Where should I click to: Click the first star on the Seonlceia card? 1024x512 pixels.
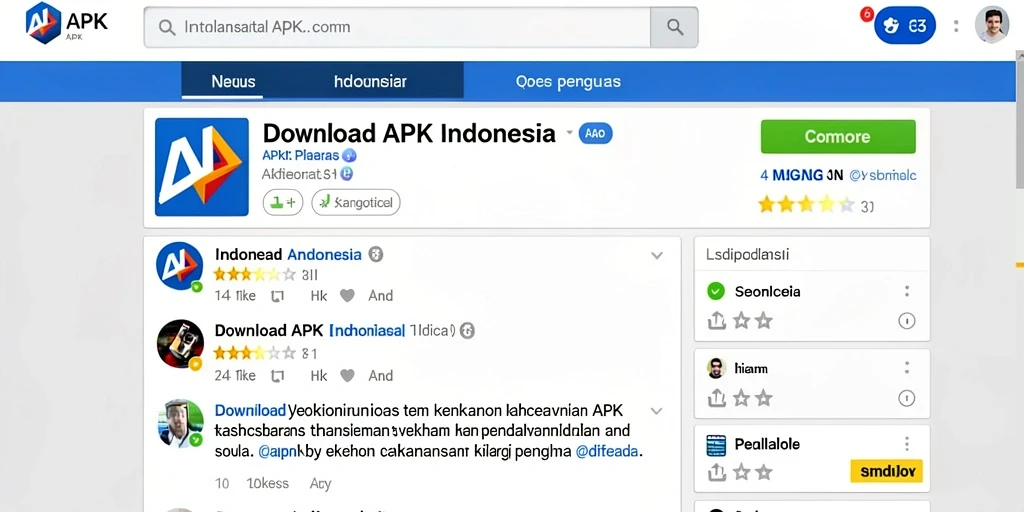(741, 321)
